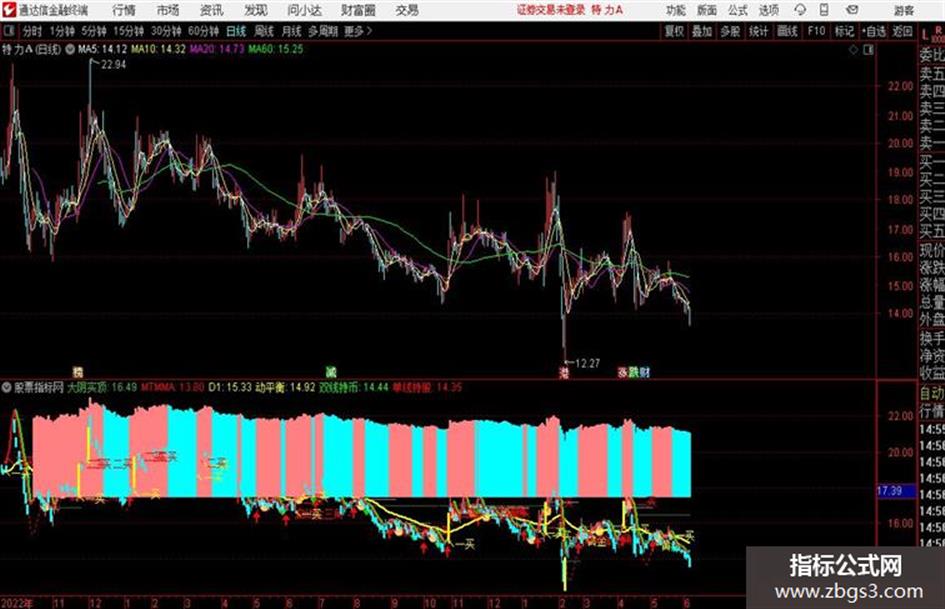Click the 减 green event marker under chart
Viewport: 945px width, 609px height.
pyautogui.click(x=331, y=373)
